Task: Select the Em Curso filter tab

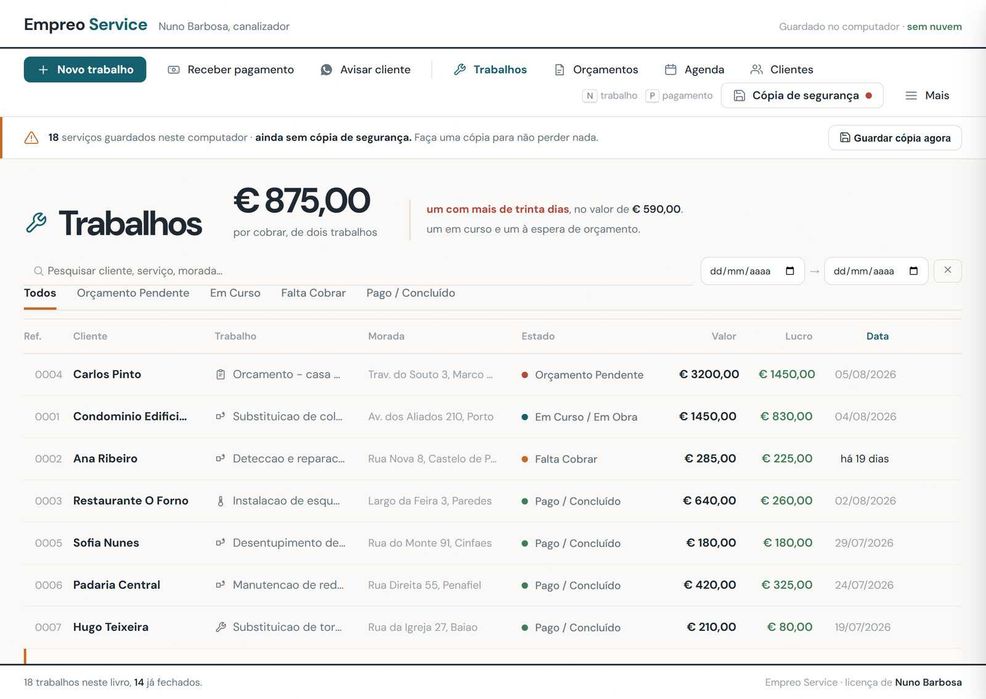Action: 235,293
